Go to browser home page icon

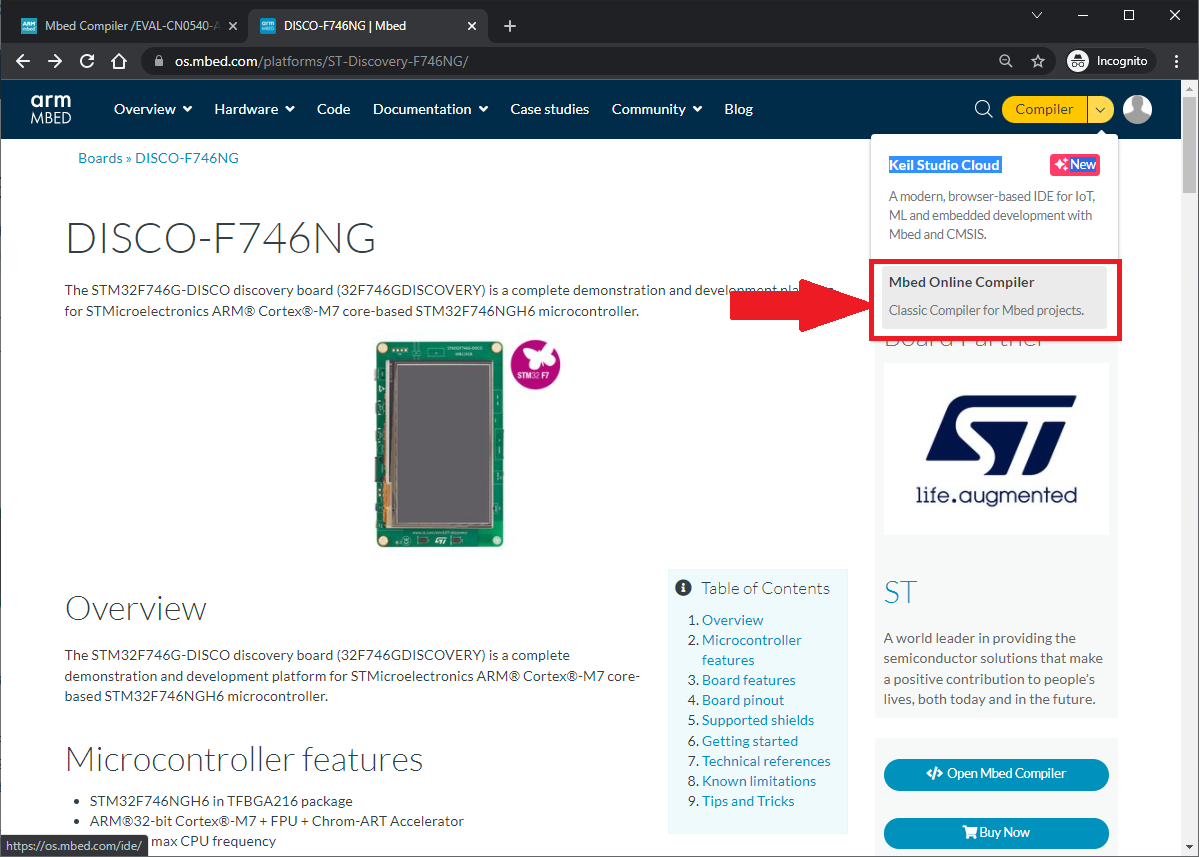coord(119,61)
